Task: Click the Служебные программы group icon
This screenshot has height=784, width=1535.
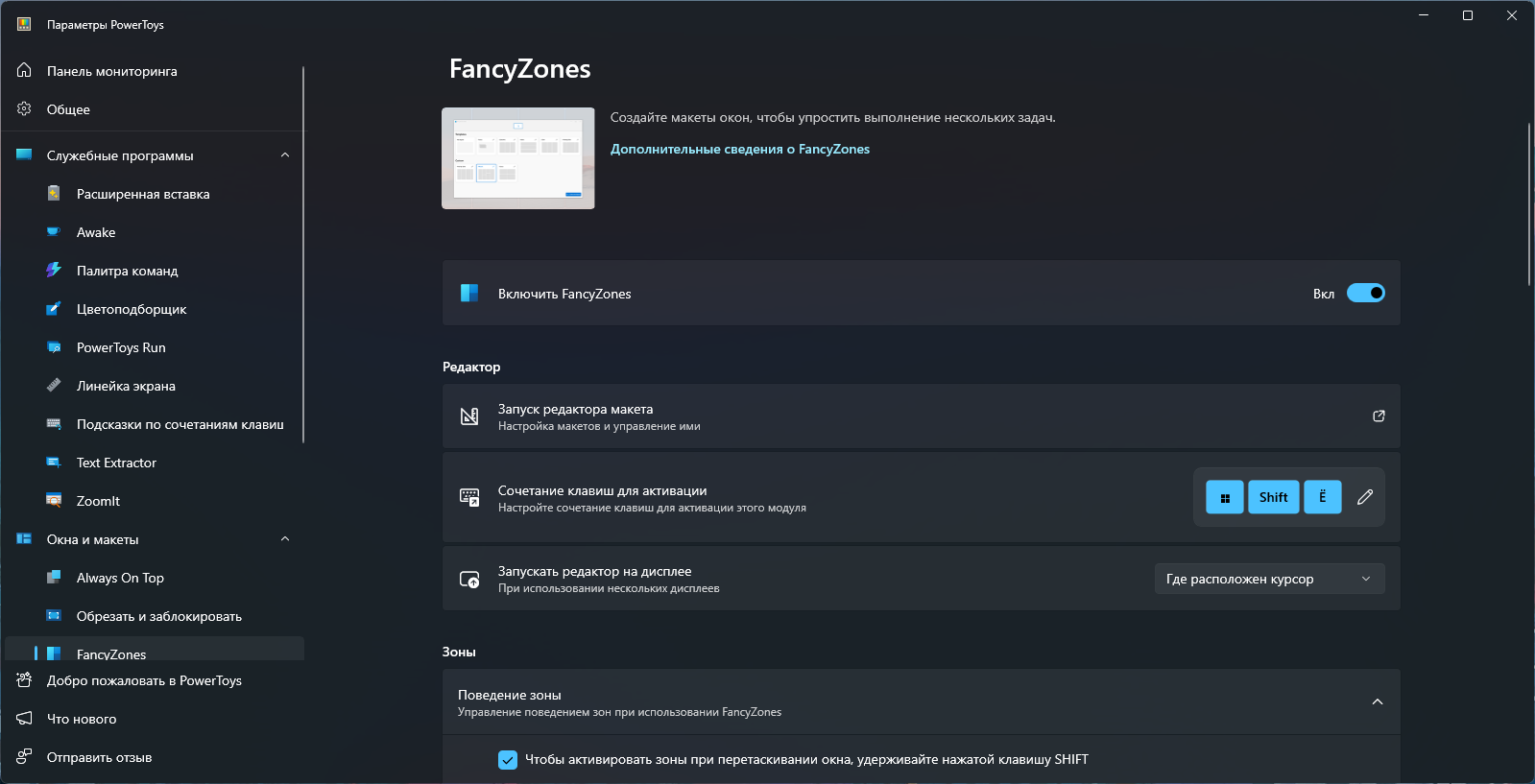Action: (x=24, y=154)
